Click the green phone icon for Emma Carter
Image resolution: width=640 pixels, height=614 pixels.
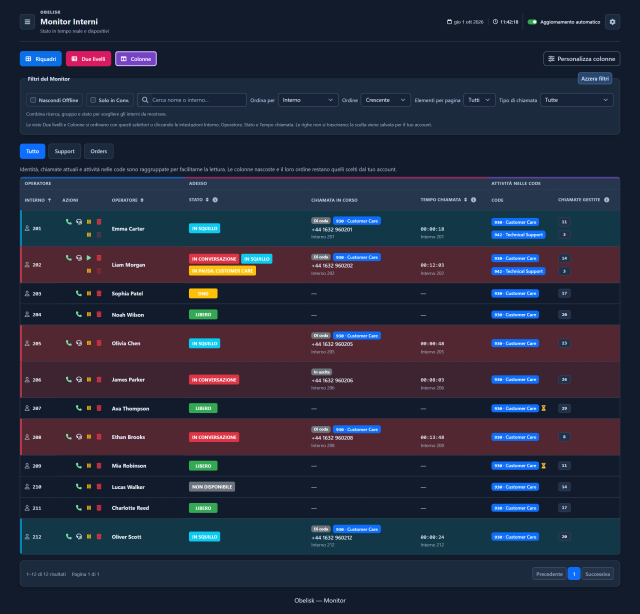[x=69, y=222]
